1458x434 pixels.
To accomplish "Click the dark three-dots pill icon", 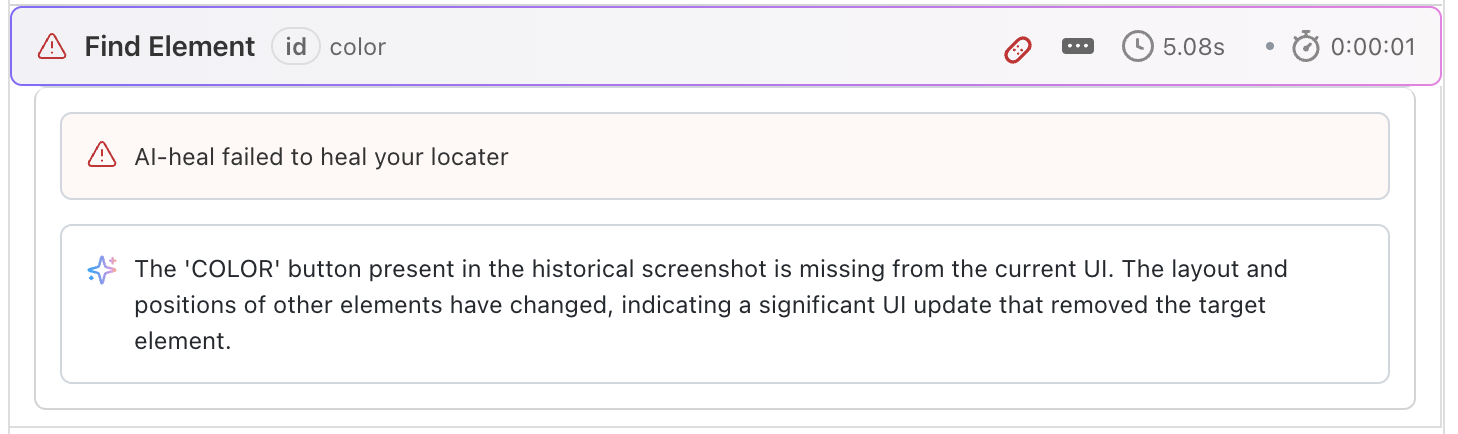I will point(1077,47).
